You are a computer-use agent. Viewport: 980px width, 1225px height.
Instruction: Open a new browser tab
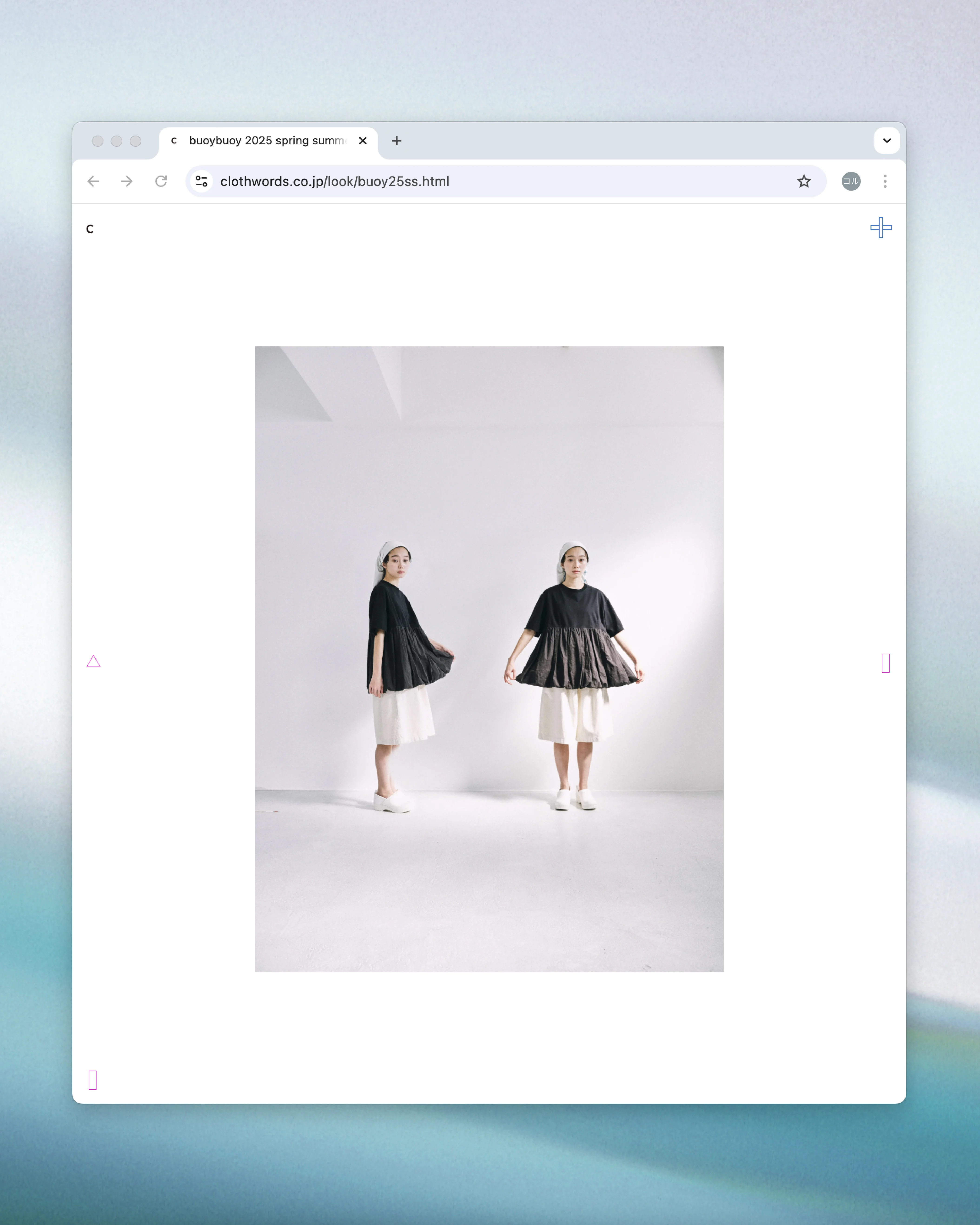coord(397,140)
